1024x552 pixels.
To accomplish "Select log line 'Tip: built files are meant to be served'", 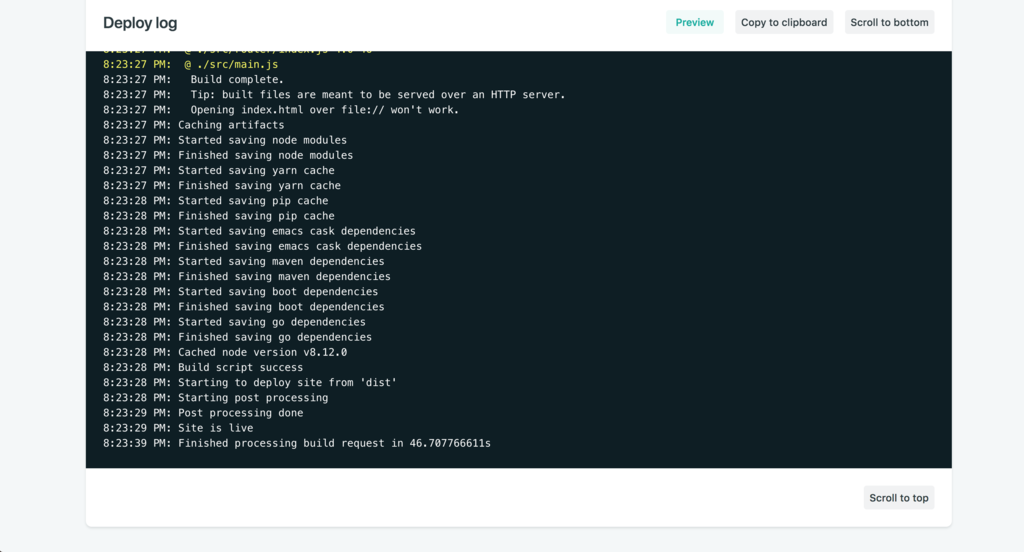I will click(334, 95).
